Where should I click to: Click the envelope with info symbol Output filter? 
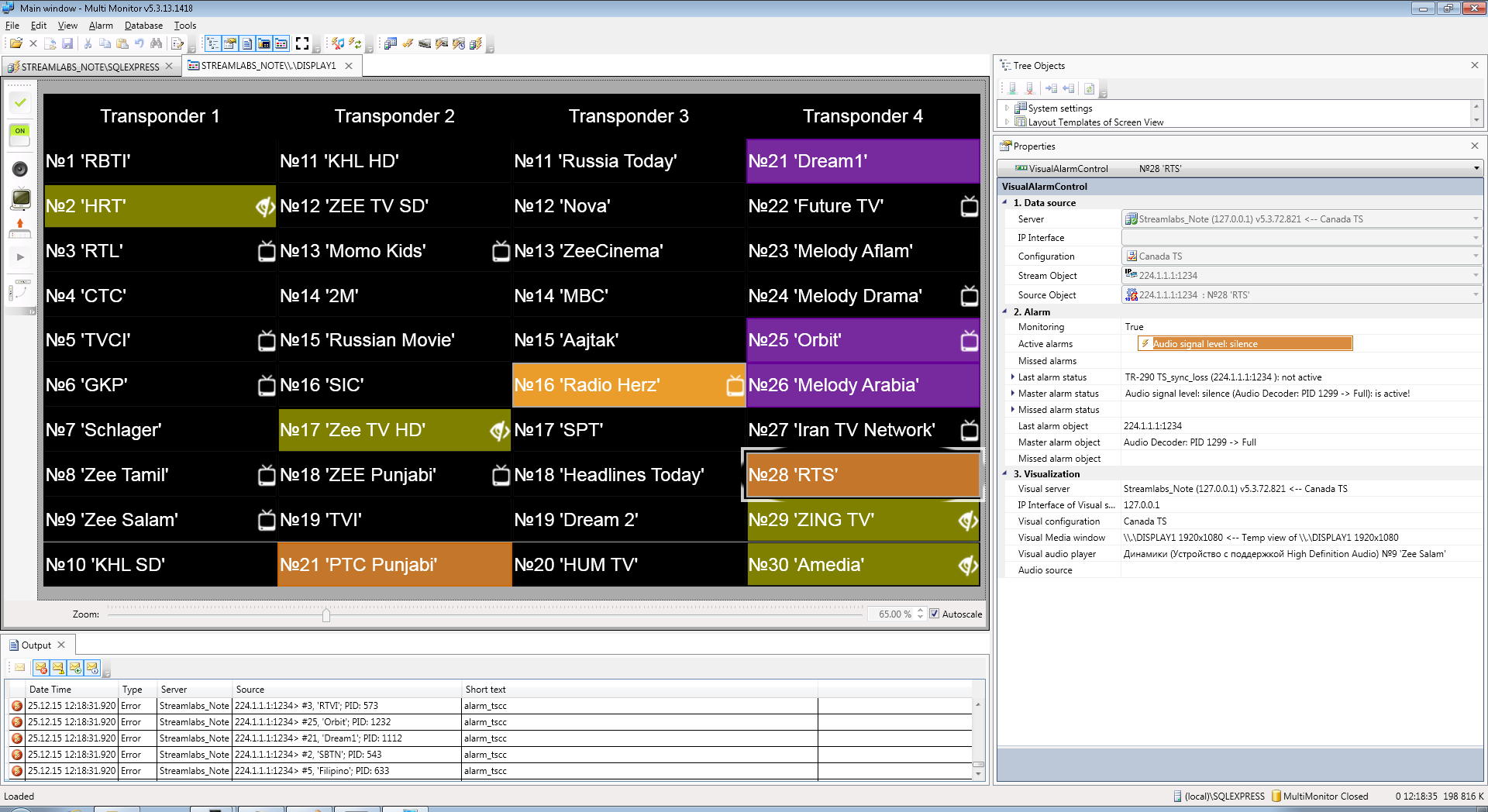pos(92,667)
